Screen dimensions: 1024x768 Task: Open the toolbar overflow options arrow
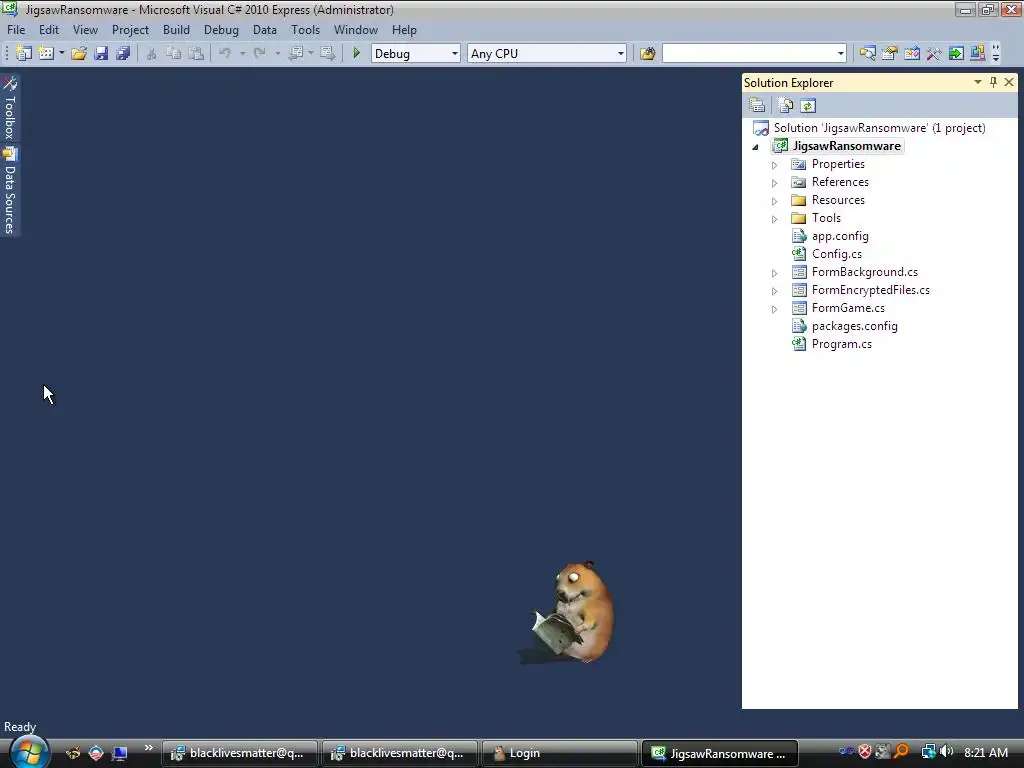point(996,54)
